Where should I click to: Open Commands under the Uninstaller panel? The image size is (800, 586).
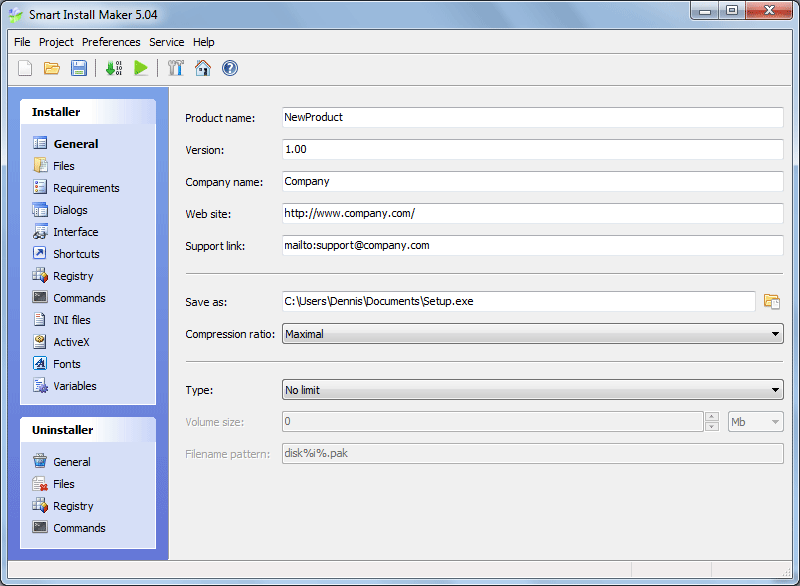point(77,527)
